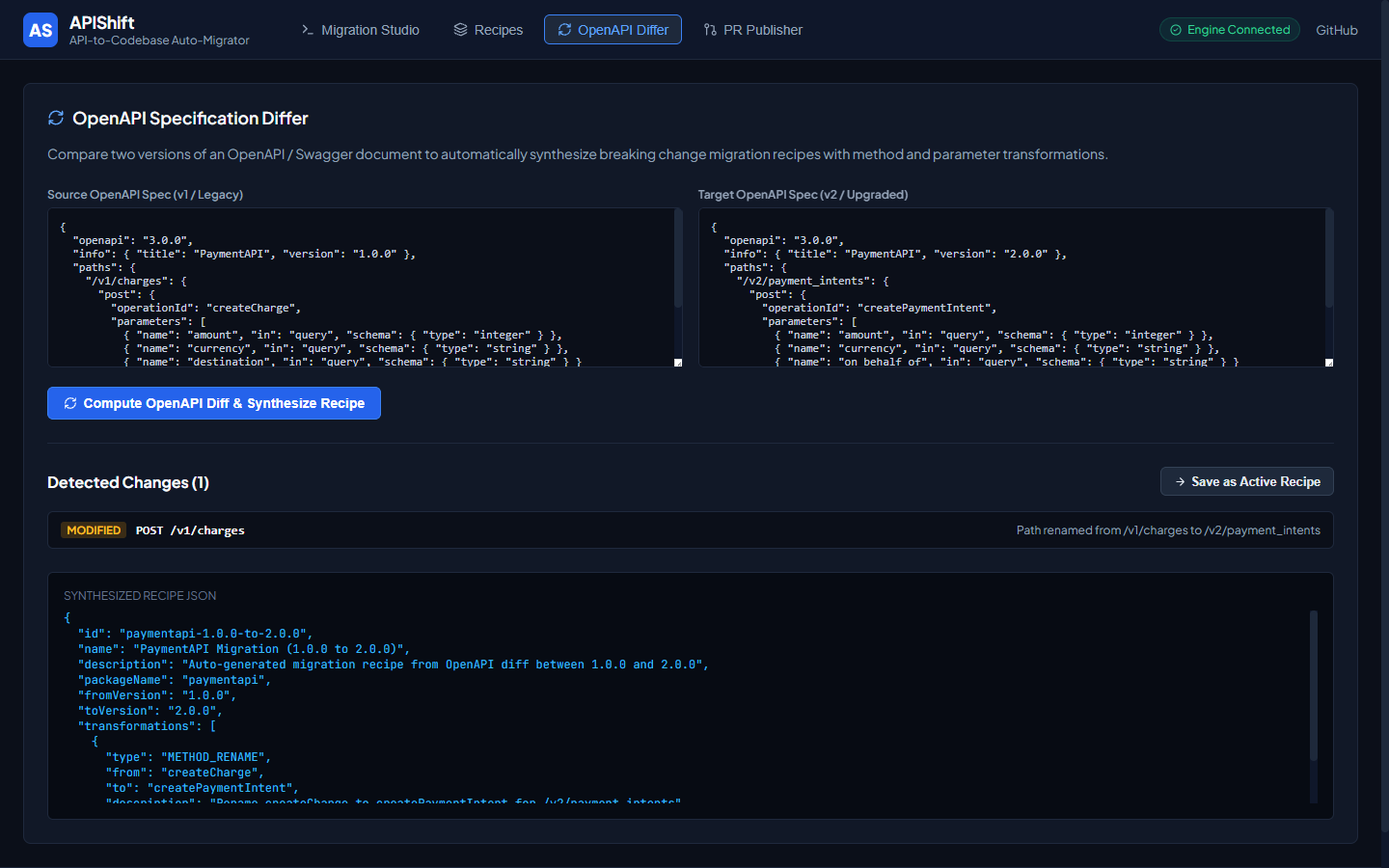Image resolution: width=1389 pixels, height=868 pixels.
Task: Open the Migration Studio tab
Action: coord(360,30)
